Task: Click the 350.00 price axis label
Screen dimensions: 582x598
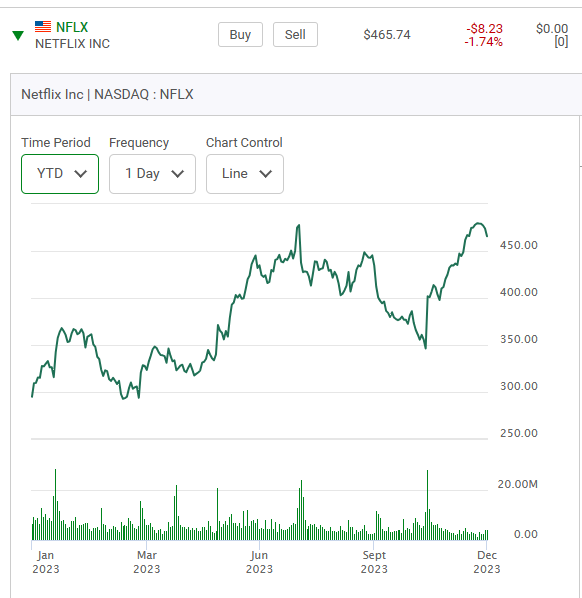Action: (519, 339)
